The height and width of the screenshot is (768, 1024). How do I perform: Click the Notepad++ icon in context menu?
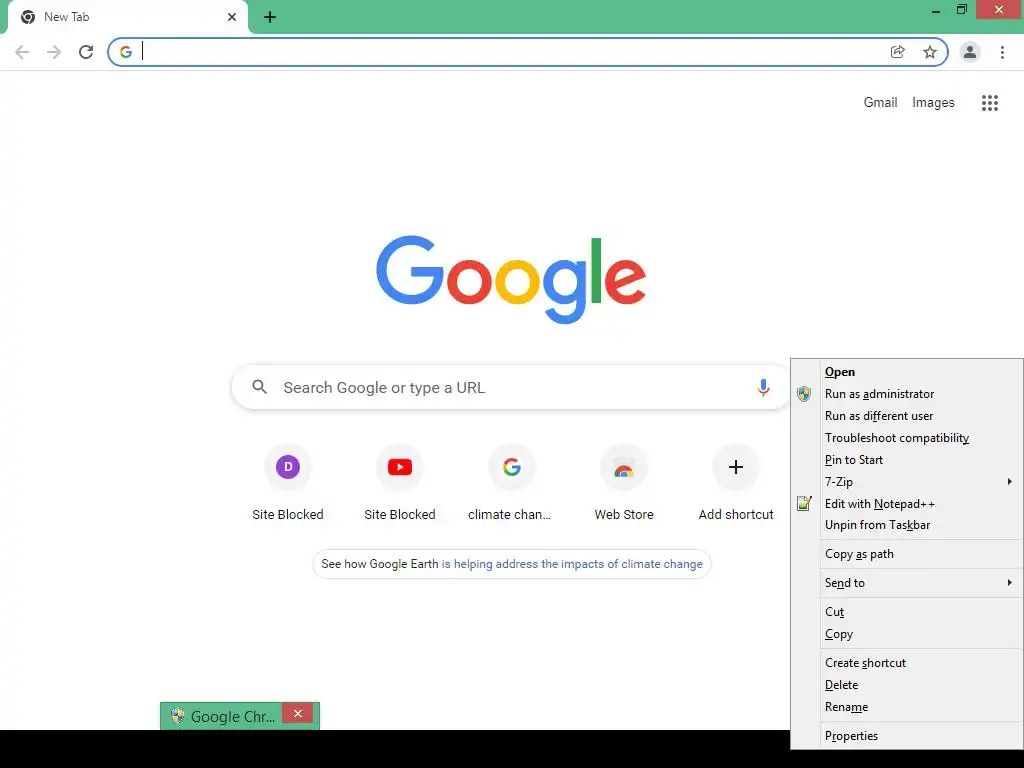click(804, 504)
